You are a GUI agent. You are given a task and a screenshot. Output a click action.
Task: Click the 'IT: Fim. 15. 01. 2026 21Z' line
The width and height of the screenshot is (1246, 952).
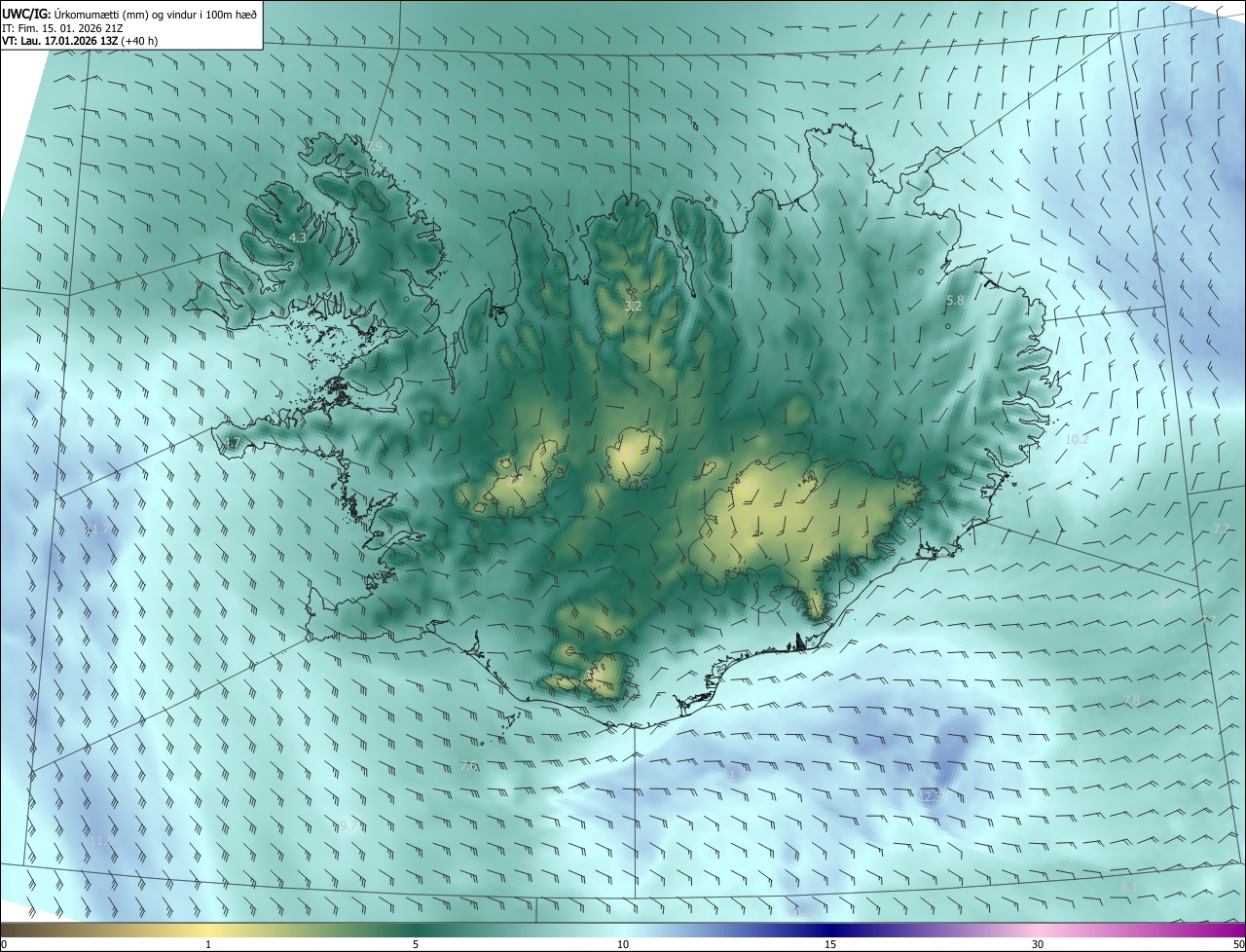pyautogui.click(x=63, y=27)
